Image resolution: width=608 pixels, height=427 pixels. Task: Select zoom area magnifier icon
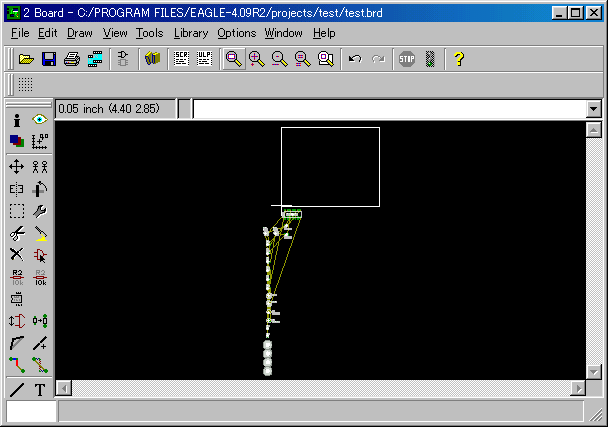click(x=326, y=59)
